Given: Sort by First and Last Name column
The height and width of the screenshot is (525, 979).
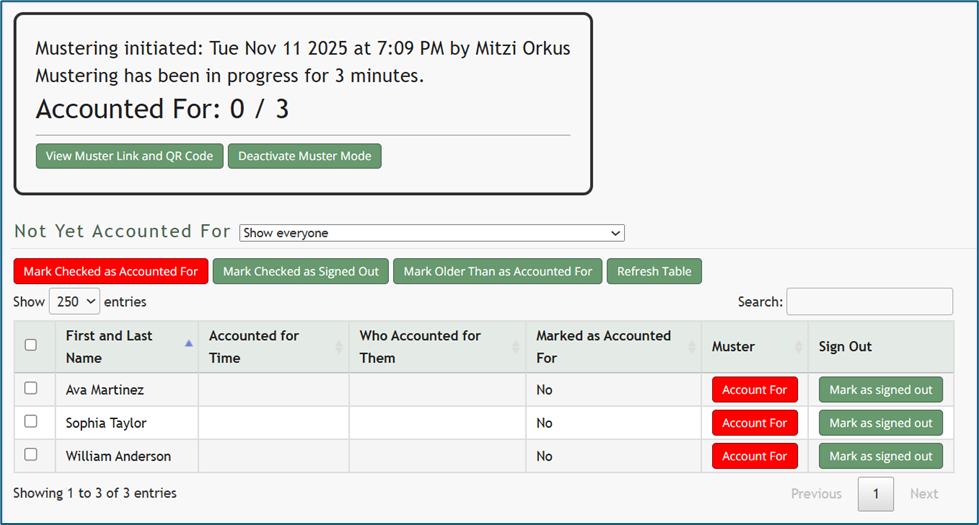Looking at the screenshot, I should [x=110, y=346].
